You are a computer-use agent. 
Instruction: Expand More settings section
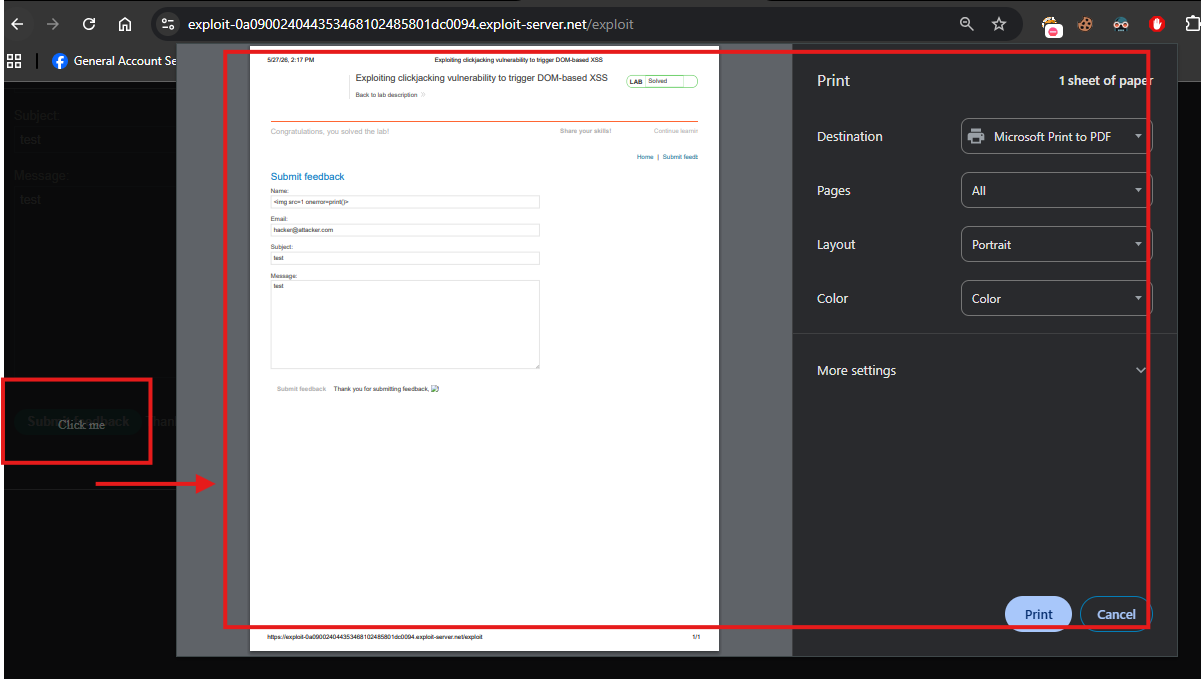[x=981, y=370]
